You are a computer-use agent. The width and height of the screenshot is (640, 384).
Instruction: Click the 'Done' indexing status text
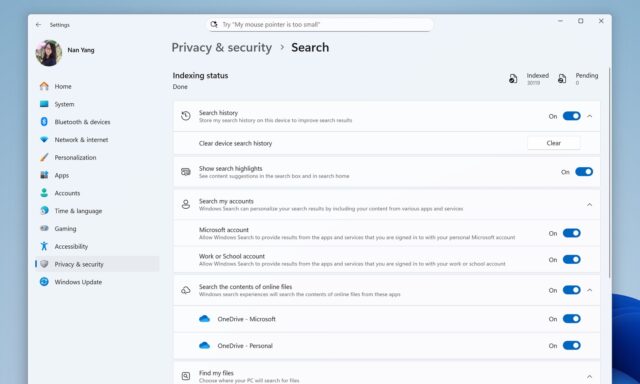coord(180,87)
